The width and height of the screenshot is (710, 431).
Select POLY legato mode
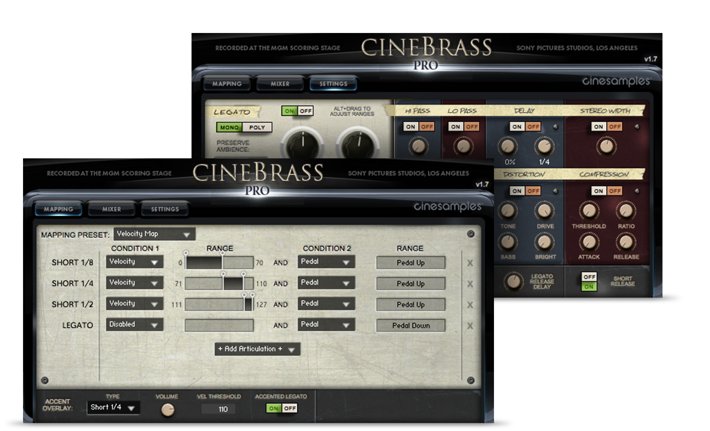(x=257, y=128)
